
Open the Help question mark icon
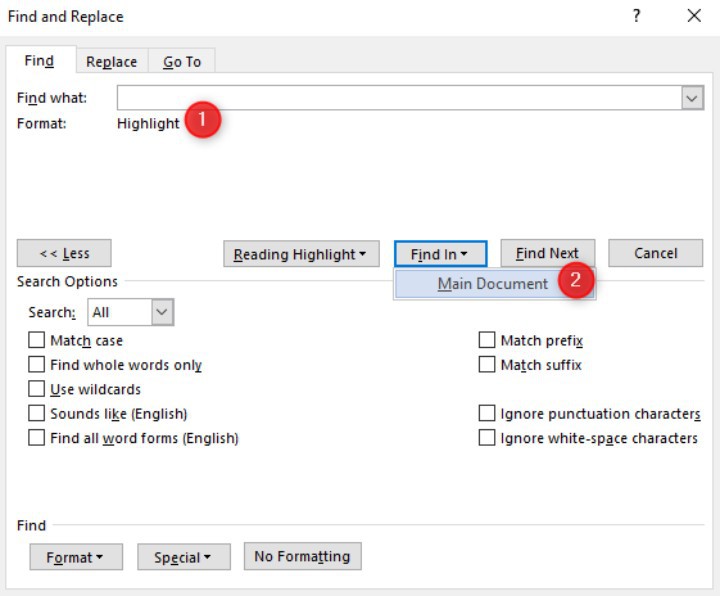[x=636, y=16]
